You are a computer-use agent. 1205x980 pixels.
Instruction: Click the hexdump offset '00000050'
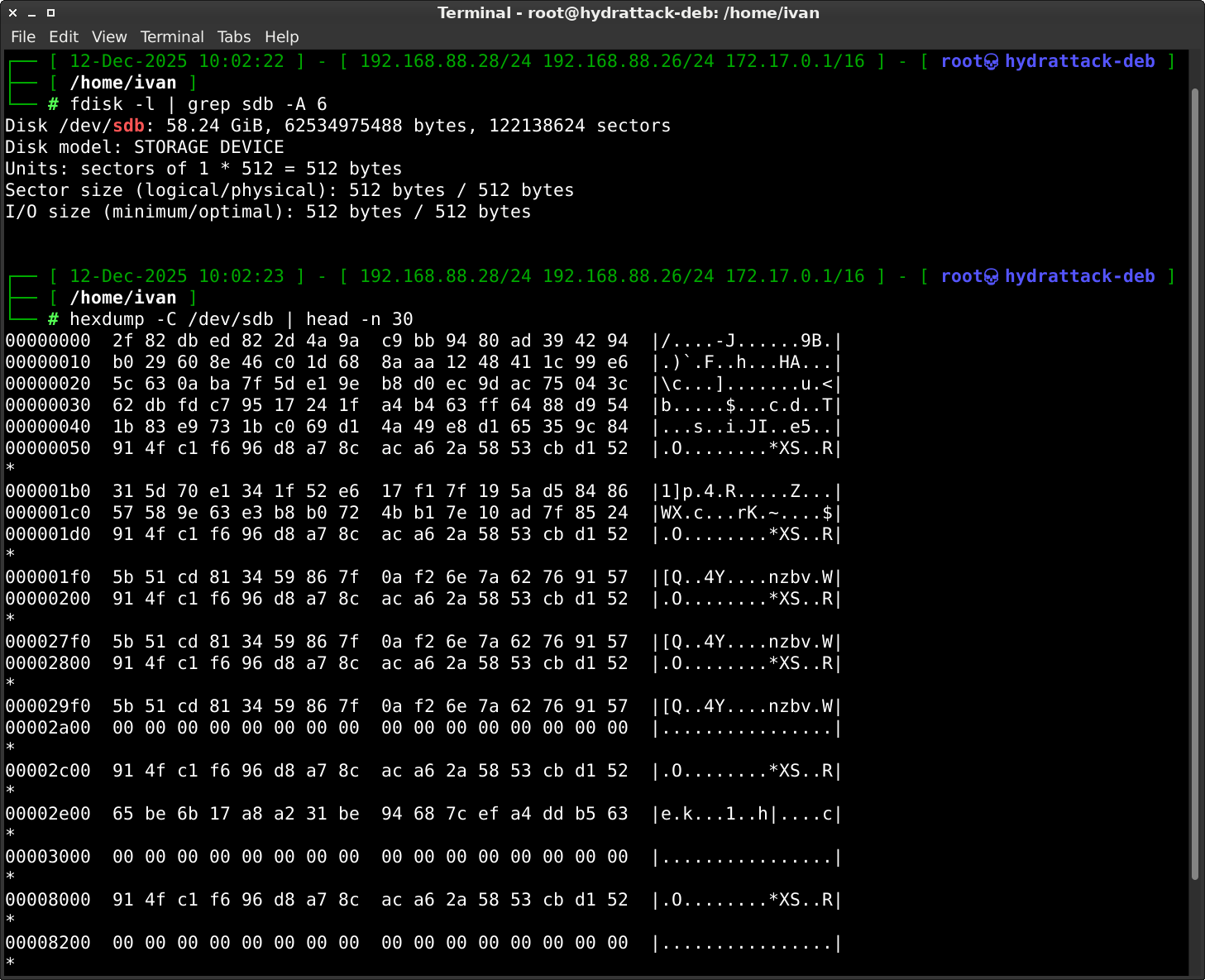coord(48,448)
